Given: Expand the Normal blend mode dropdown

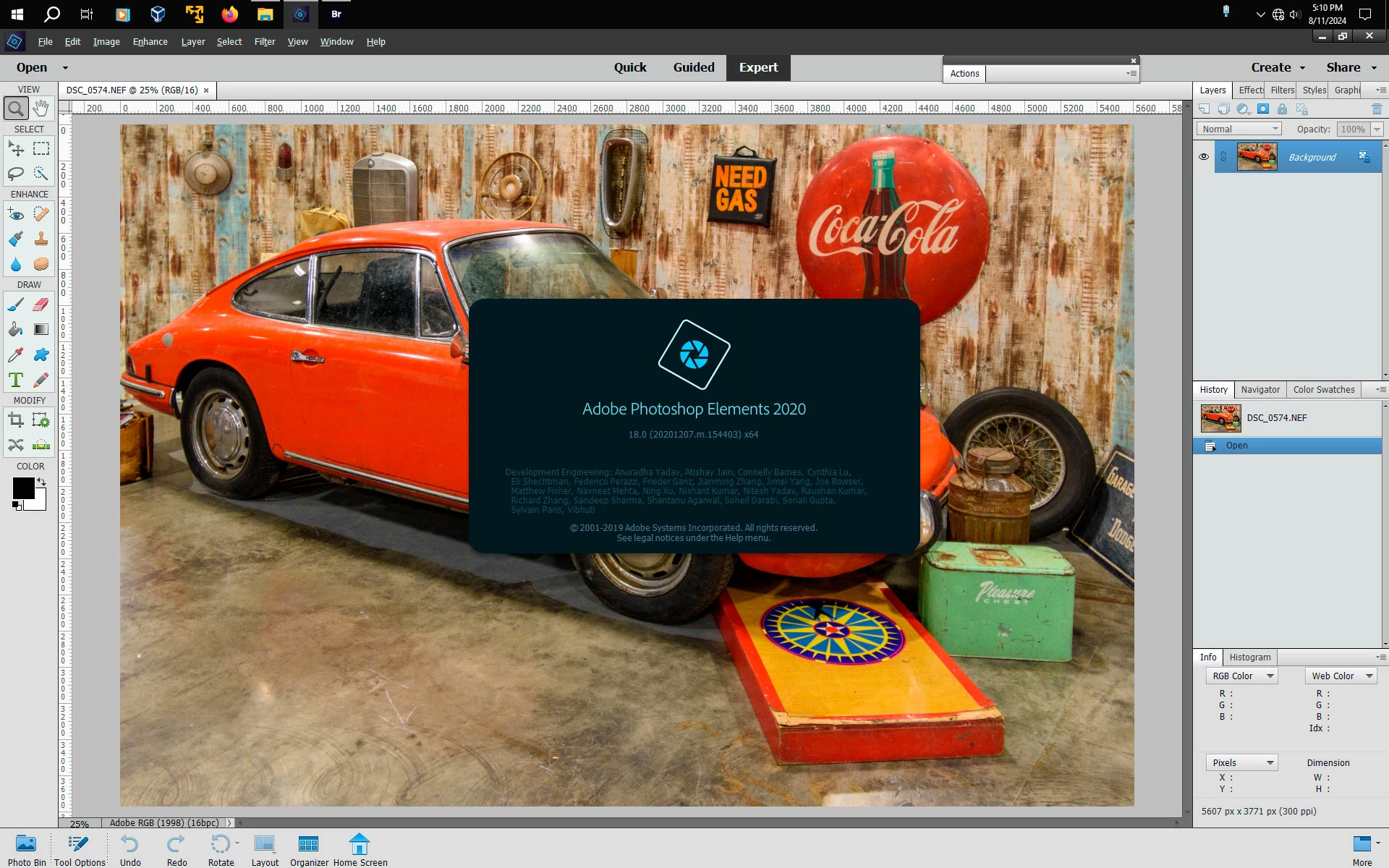Looking at the screenshot, I should pyautogui.click(x=1239, y=129).
